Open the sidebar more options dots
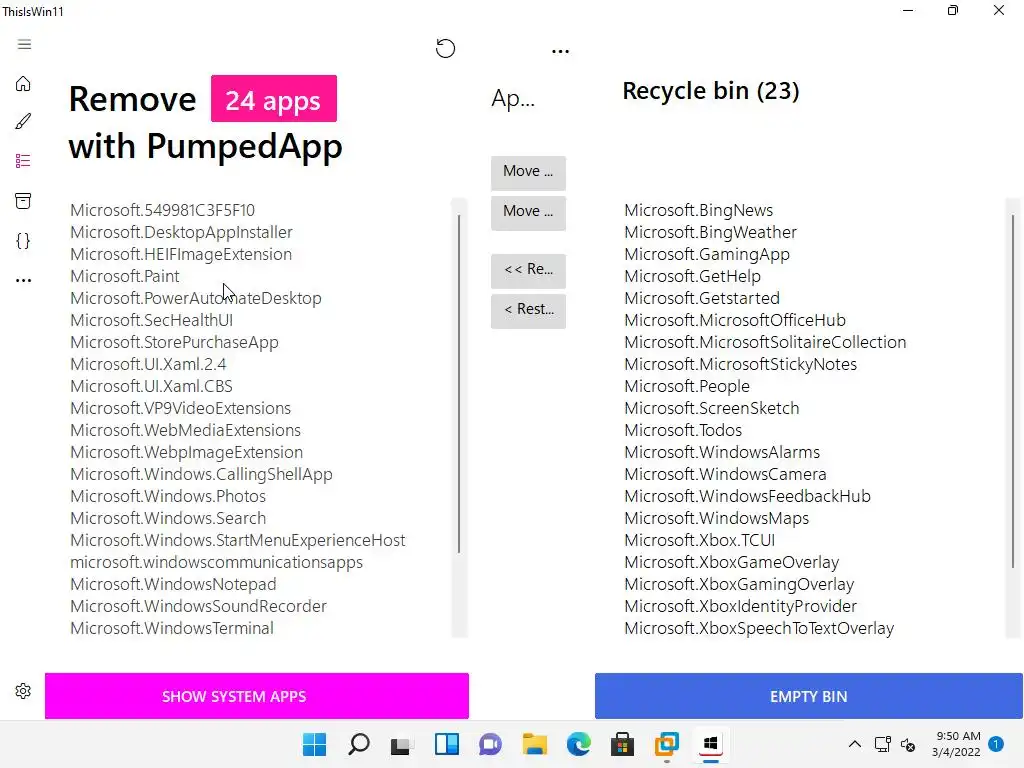1024x768 pixels. coord(23,280)
